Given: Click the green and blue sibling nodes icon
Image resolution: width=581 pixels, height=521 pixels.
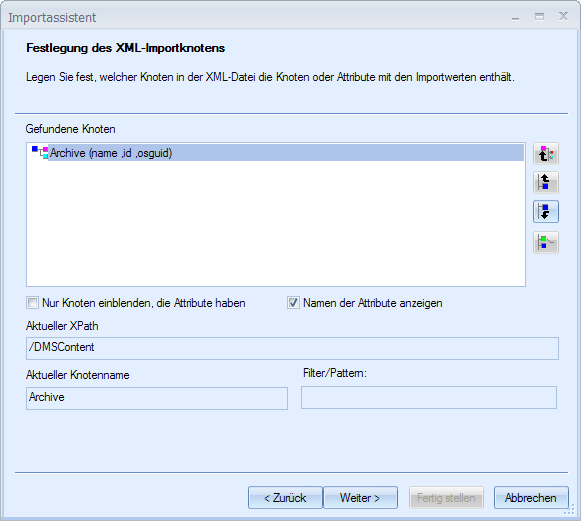Looking at the screenshot, I should [546, 242].
